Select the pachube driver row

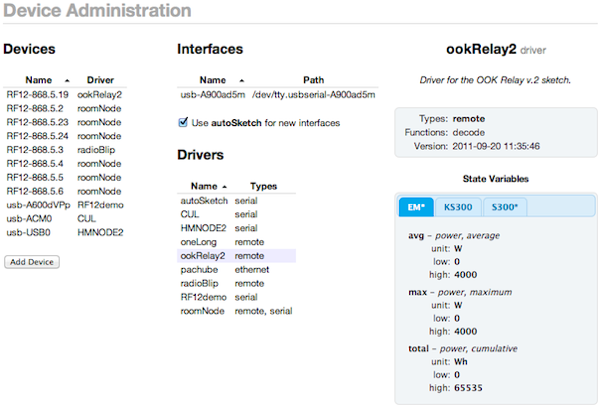[x=236, y=269]
